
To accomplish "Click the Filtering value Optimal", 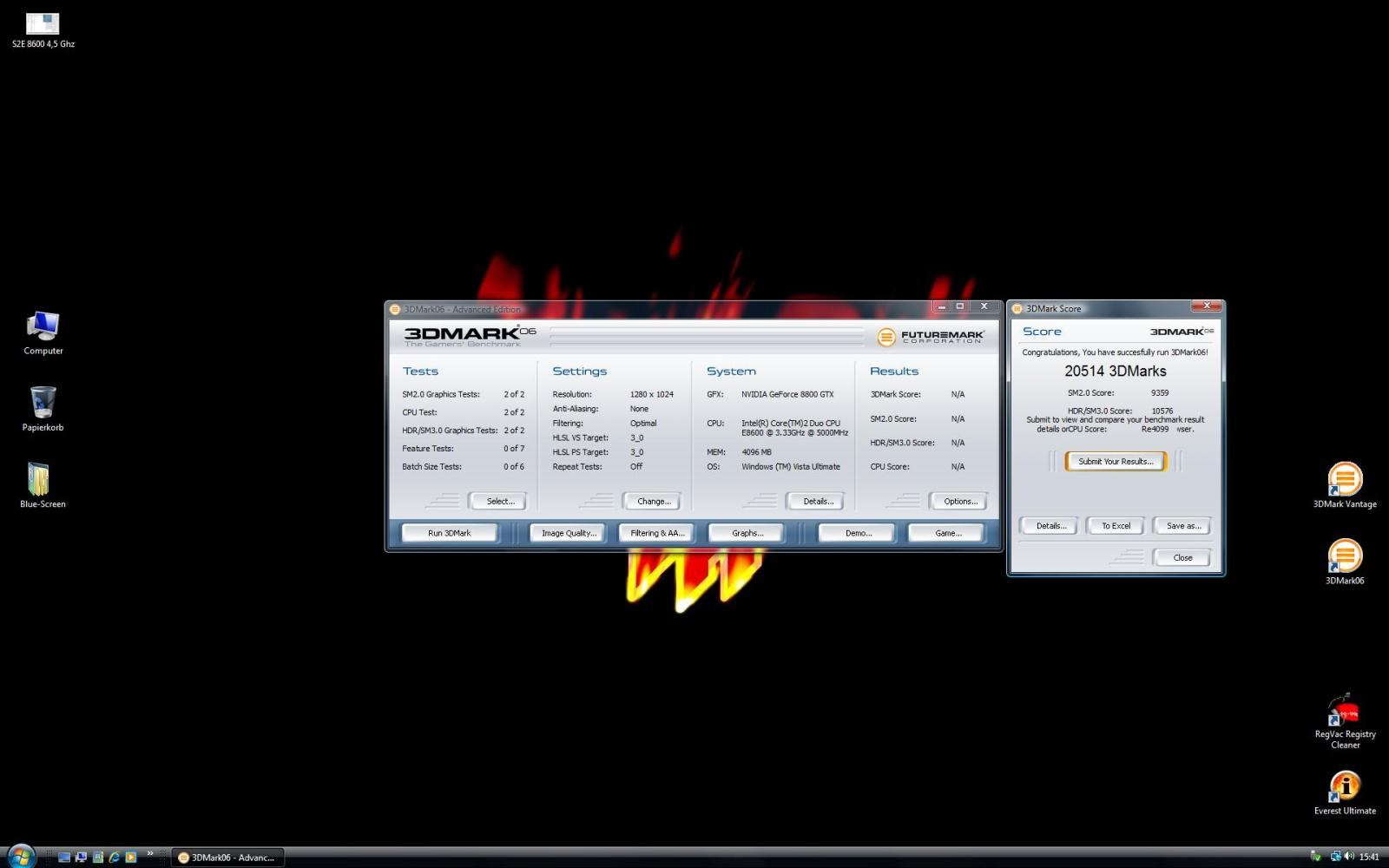I will pyautogui.click(x=643, y=423).
